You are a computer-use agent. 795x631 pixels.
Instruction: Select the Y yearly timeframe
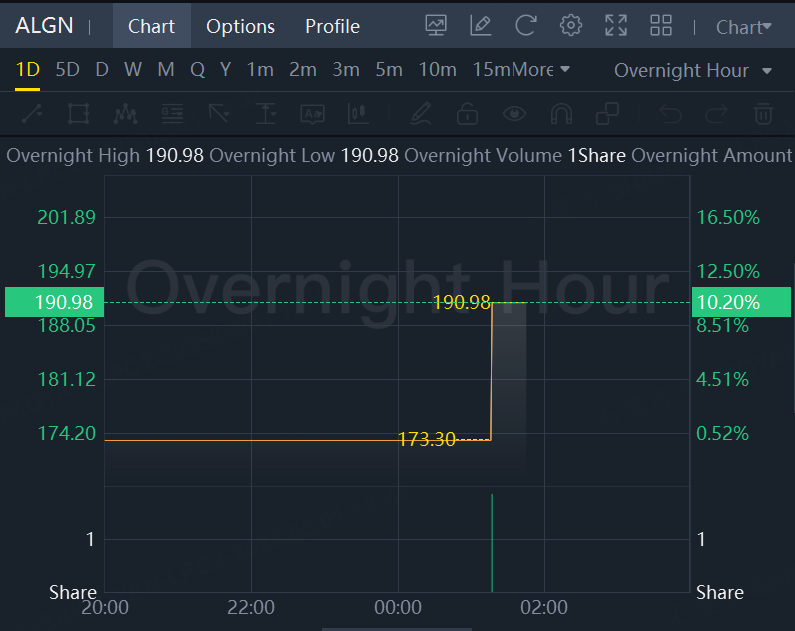coord(226,69)
